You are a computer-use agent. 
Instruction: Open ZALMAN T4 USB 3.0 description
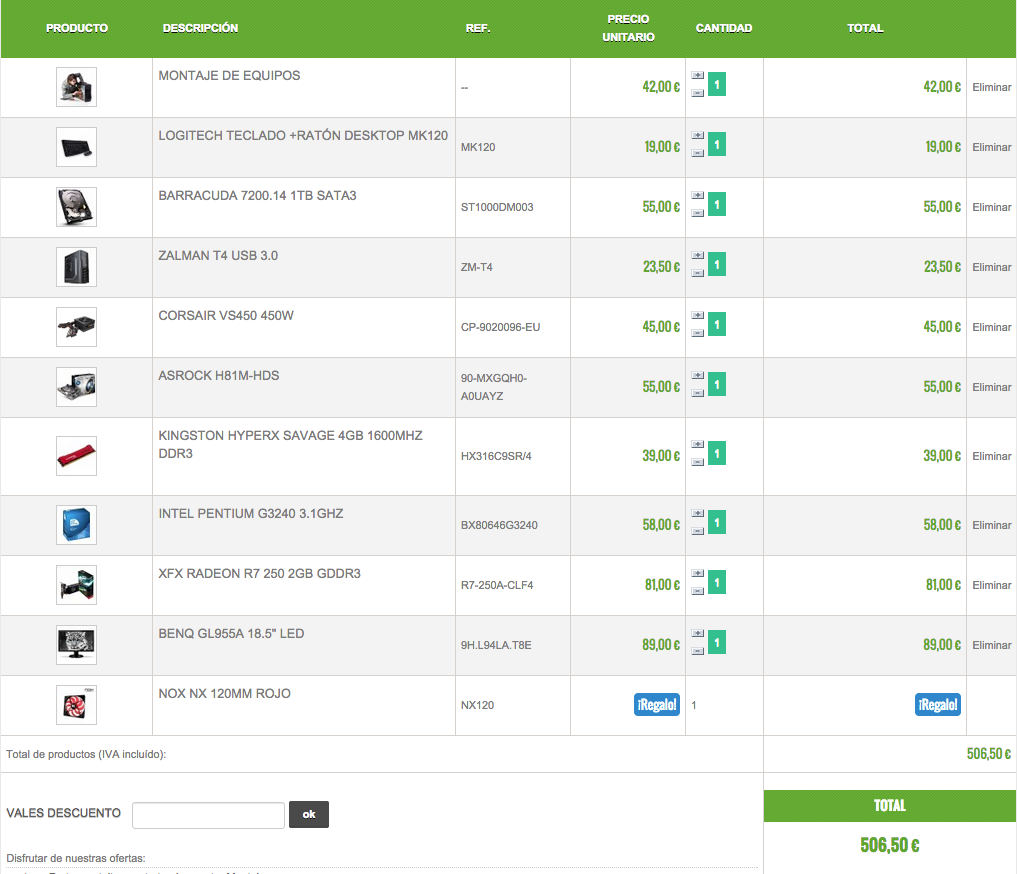click(x=218, y=255)
